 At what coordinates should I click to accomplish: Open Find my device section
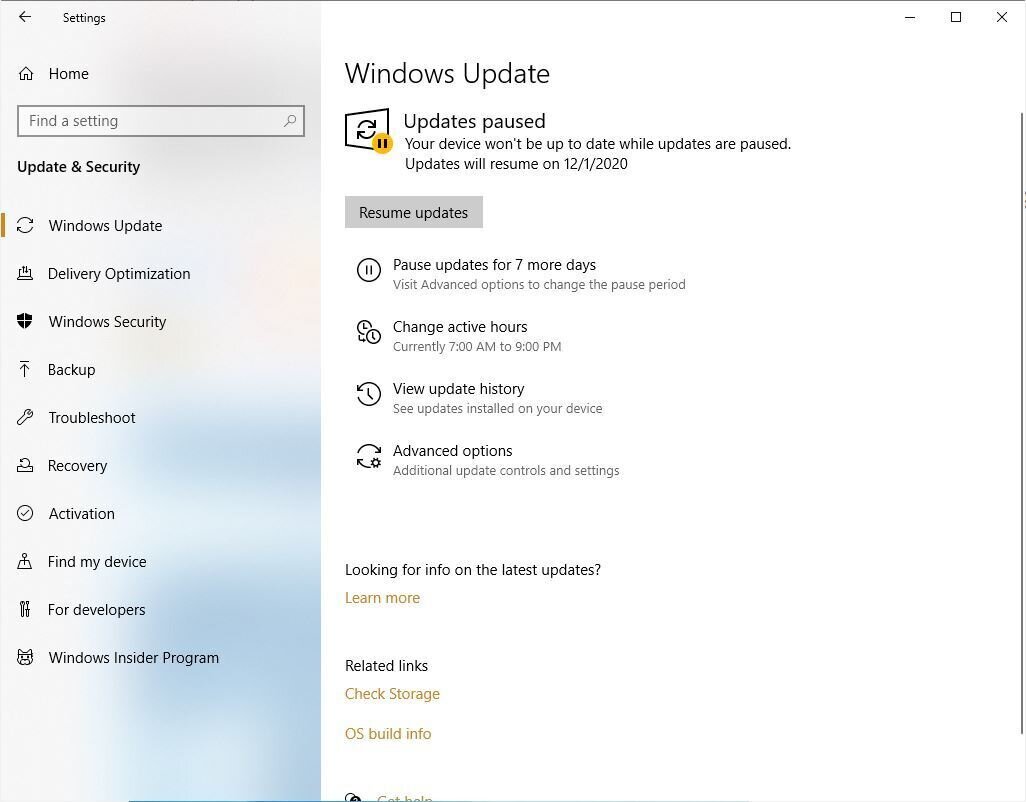[x=97, y=561]
